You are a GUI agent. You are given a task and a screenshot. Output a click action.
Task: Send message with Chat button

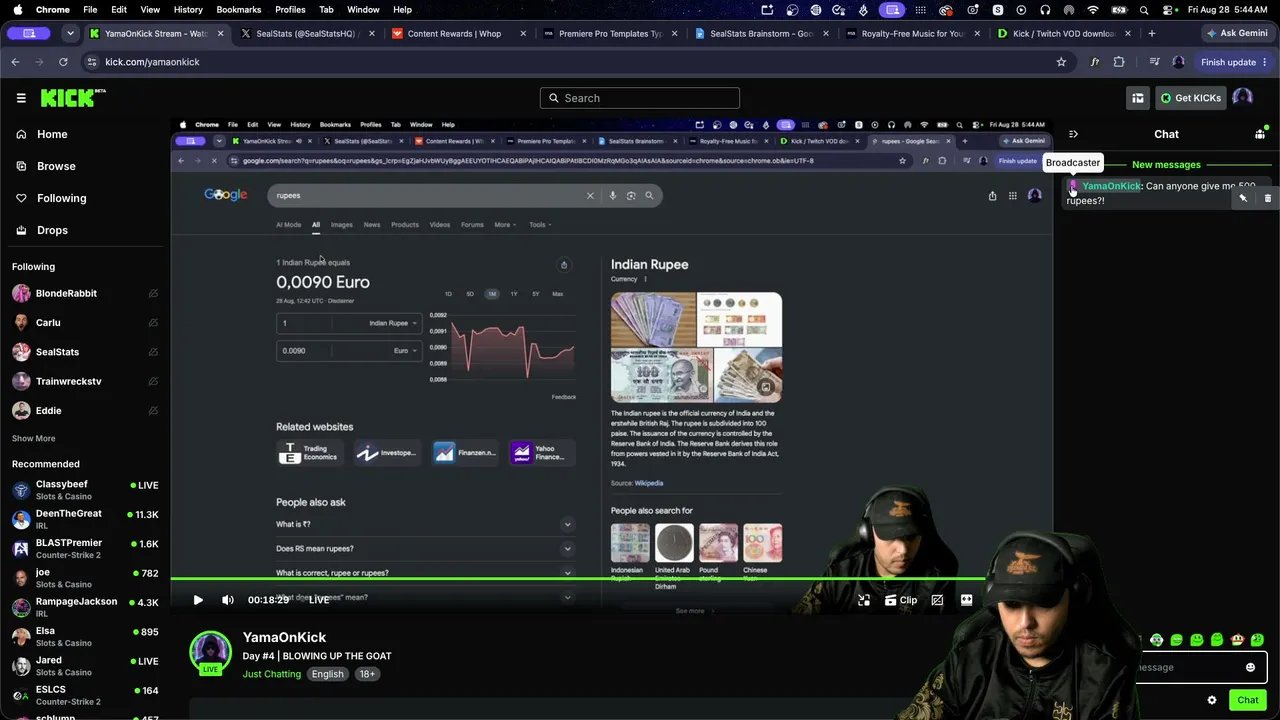click(1247, 700)
